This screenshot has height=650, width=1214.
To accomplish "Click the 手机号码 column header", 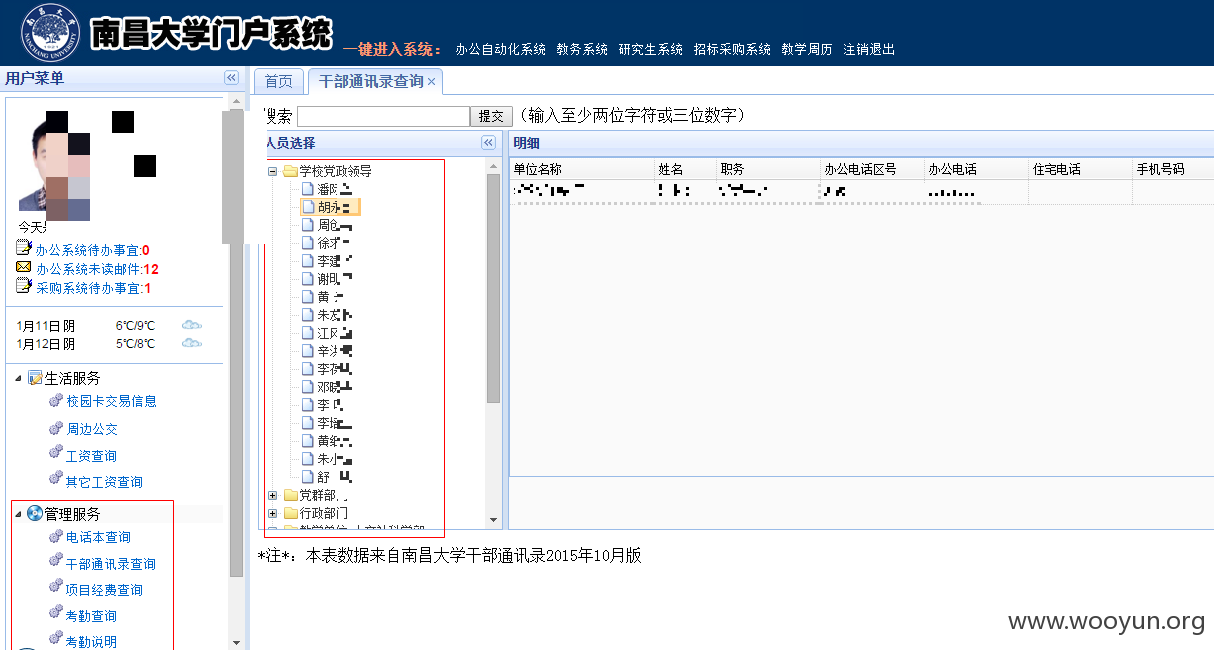I will (1172, 169).
